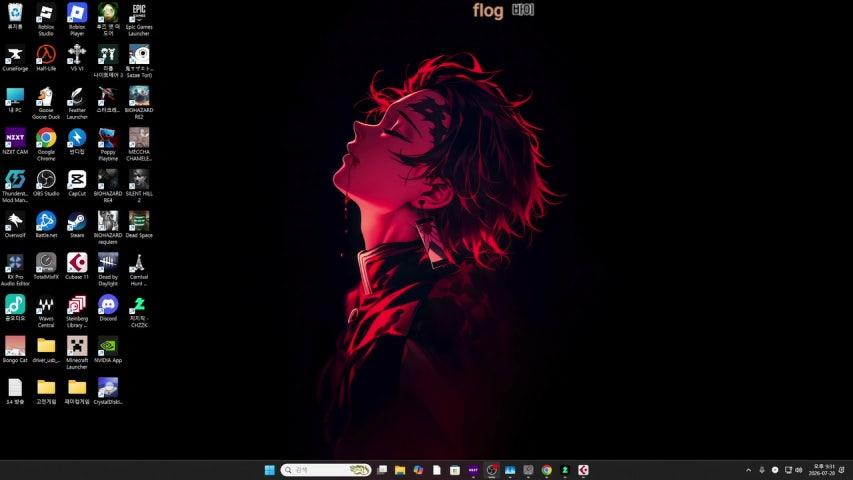Screen dimensions: 853x480
Task: Launch Battle.net from the desktop
Action: [x=46, y=225]
